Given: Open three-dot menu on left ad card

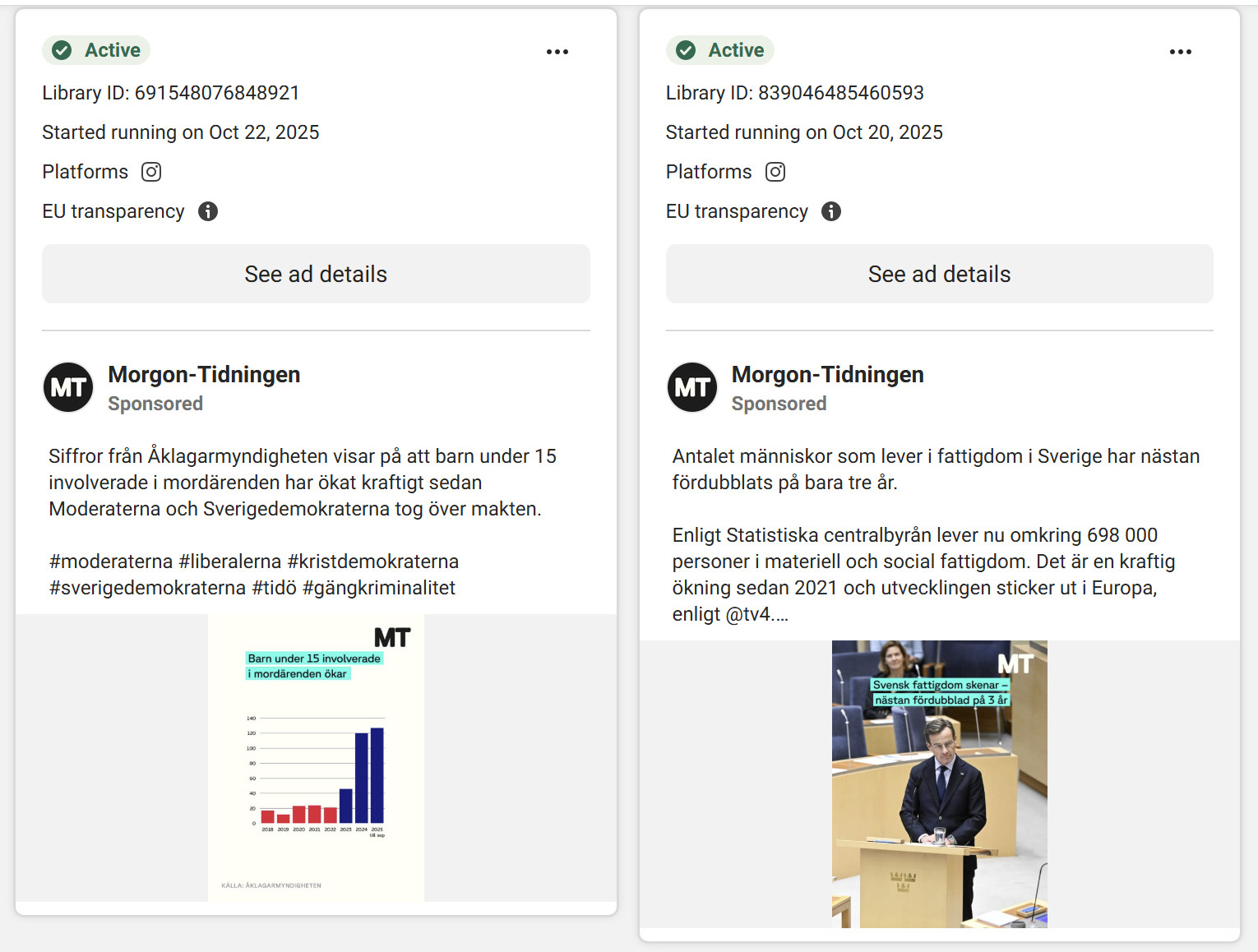Looking at the screenshot, I should pos(557,52).
